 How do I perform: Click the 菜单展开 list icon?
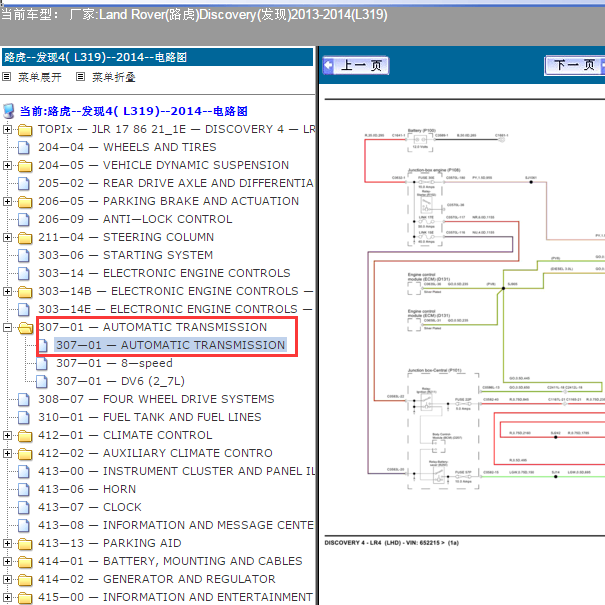7,77
